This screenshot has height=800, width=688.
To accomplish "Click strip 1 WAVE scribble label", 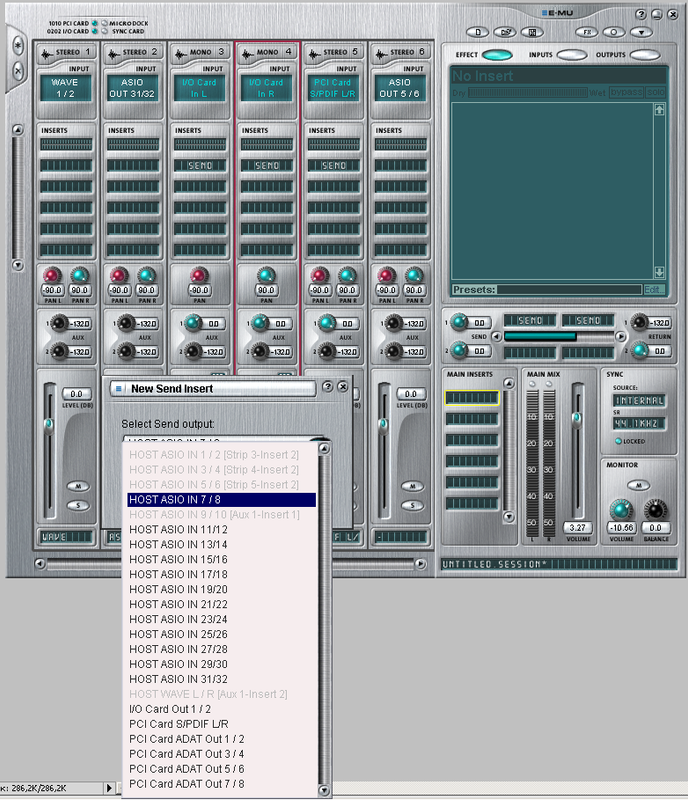I will point(66,537).
